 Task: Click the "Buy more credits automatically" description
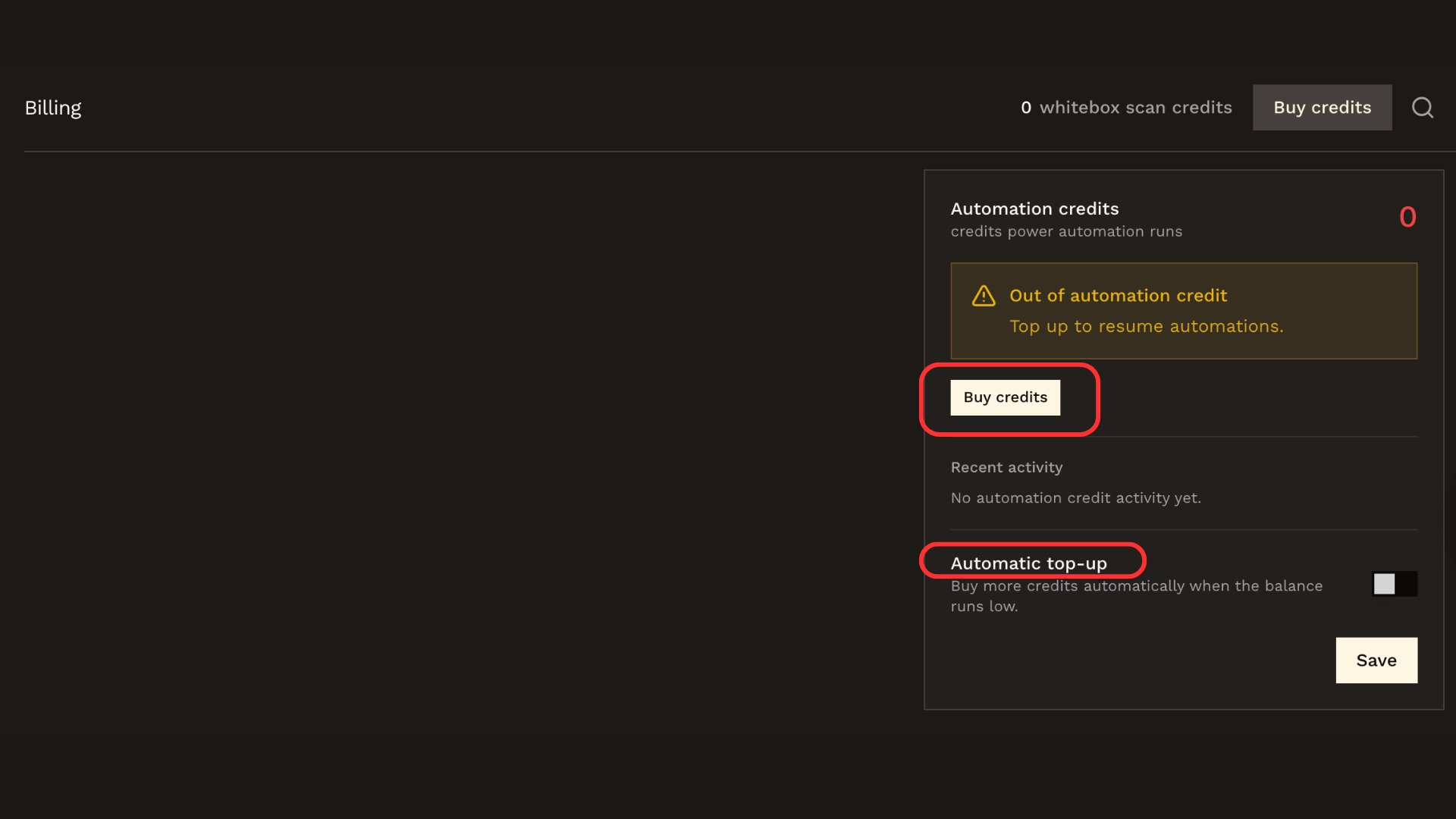(x=1136, y=596)
